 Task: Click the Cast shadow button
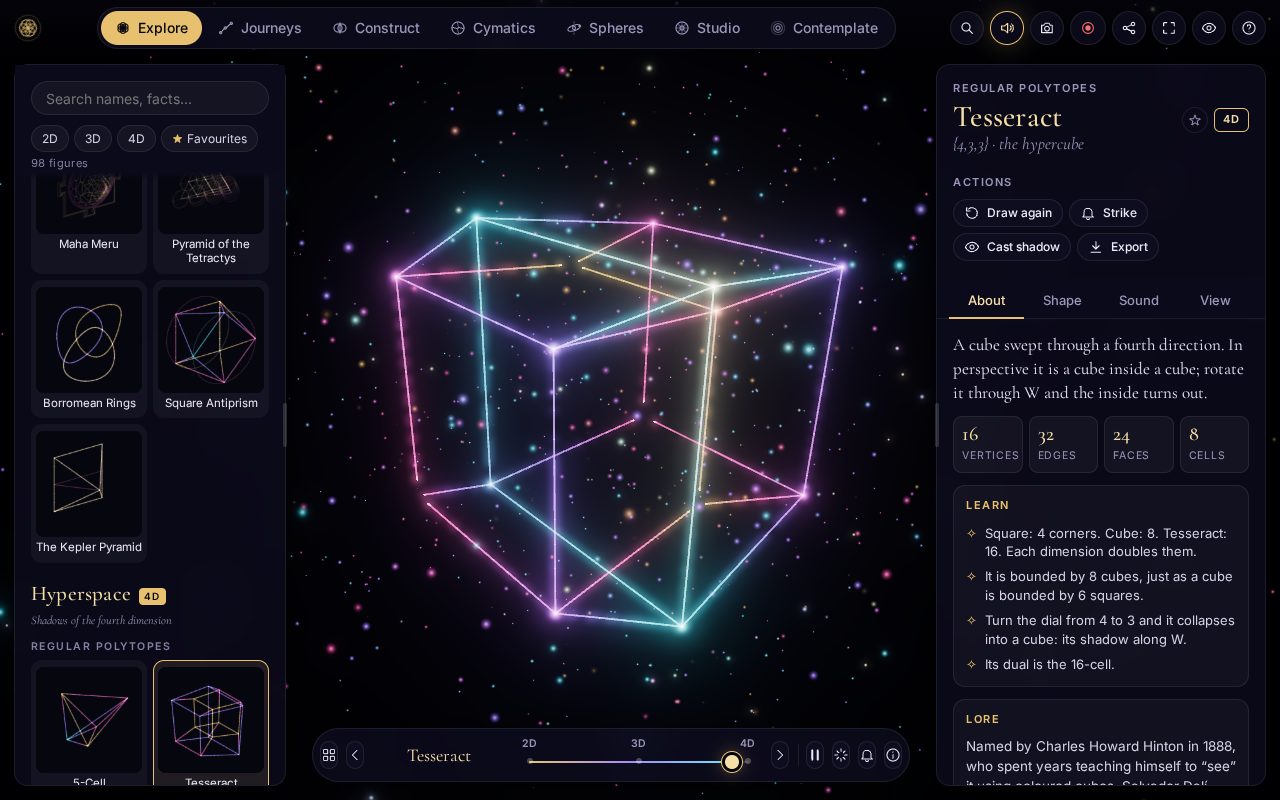point(1012,247)
